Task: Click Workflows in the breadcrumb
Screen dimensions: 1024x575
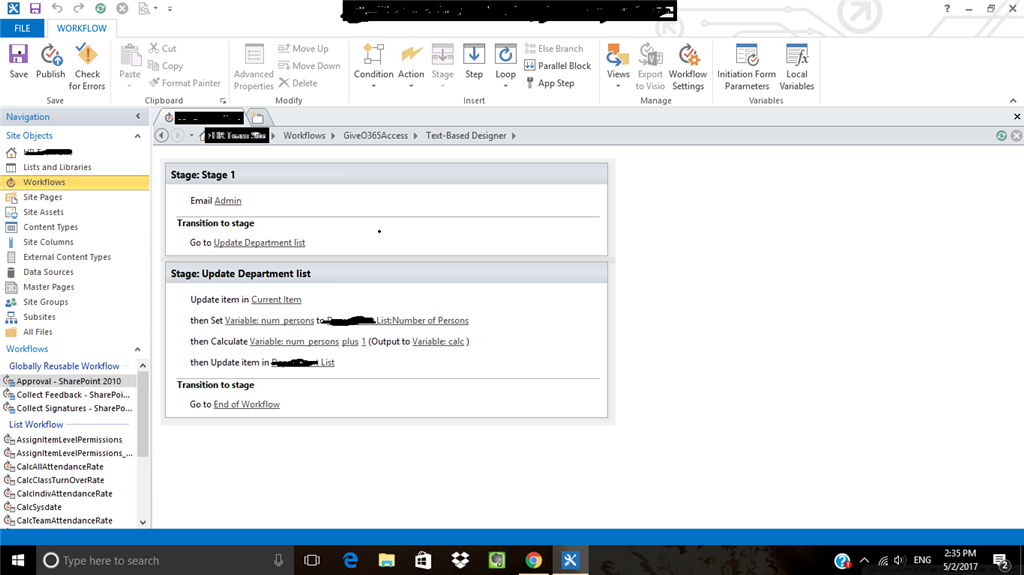Action: [304, 135]
